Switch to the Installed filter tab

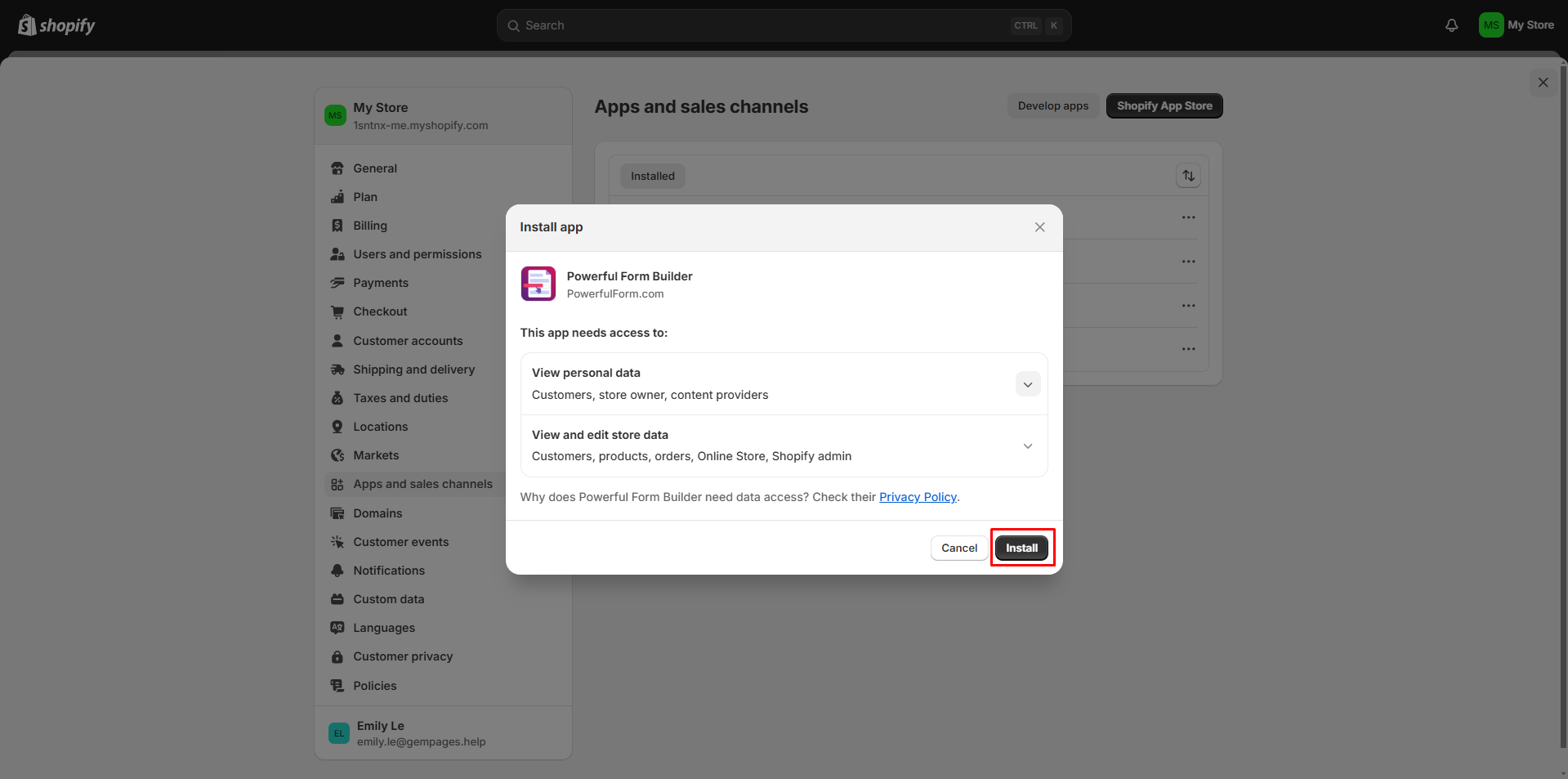[651, 175]
